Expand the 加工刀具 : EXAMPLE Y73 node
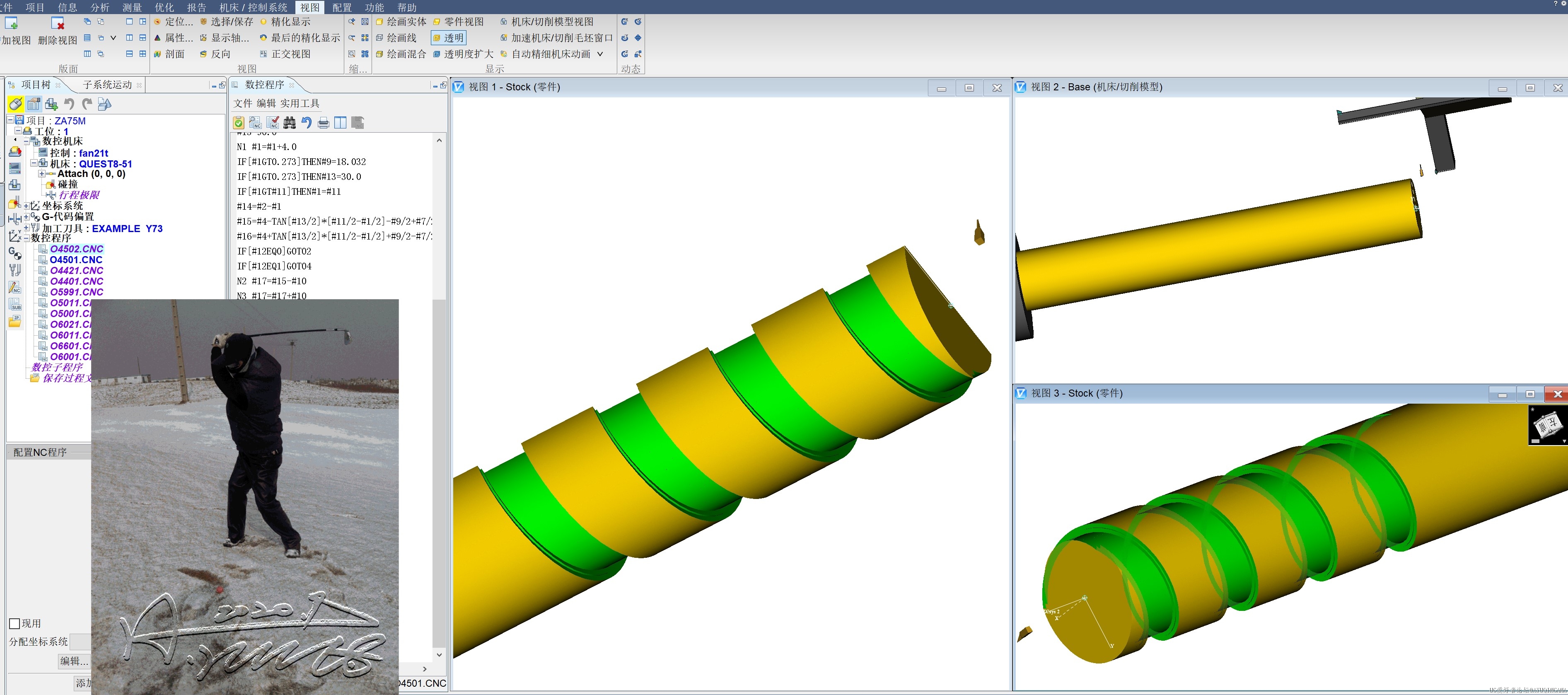The height and width of the screenshot is (695, 1568). point(26,227)
